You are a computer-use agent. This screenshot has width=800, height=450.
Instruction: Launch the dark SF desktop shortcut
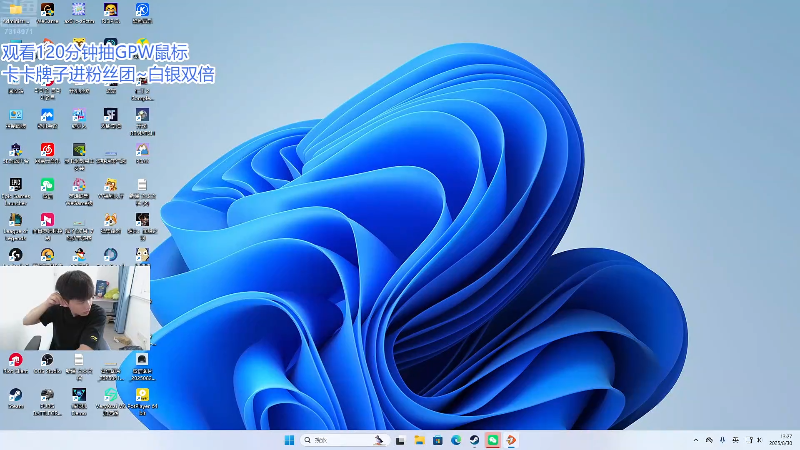click(x=111, y=114)
